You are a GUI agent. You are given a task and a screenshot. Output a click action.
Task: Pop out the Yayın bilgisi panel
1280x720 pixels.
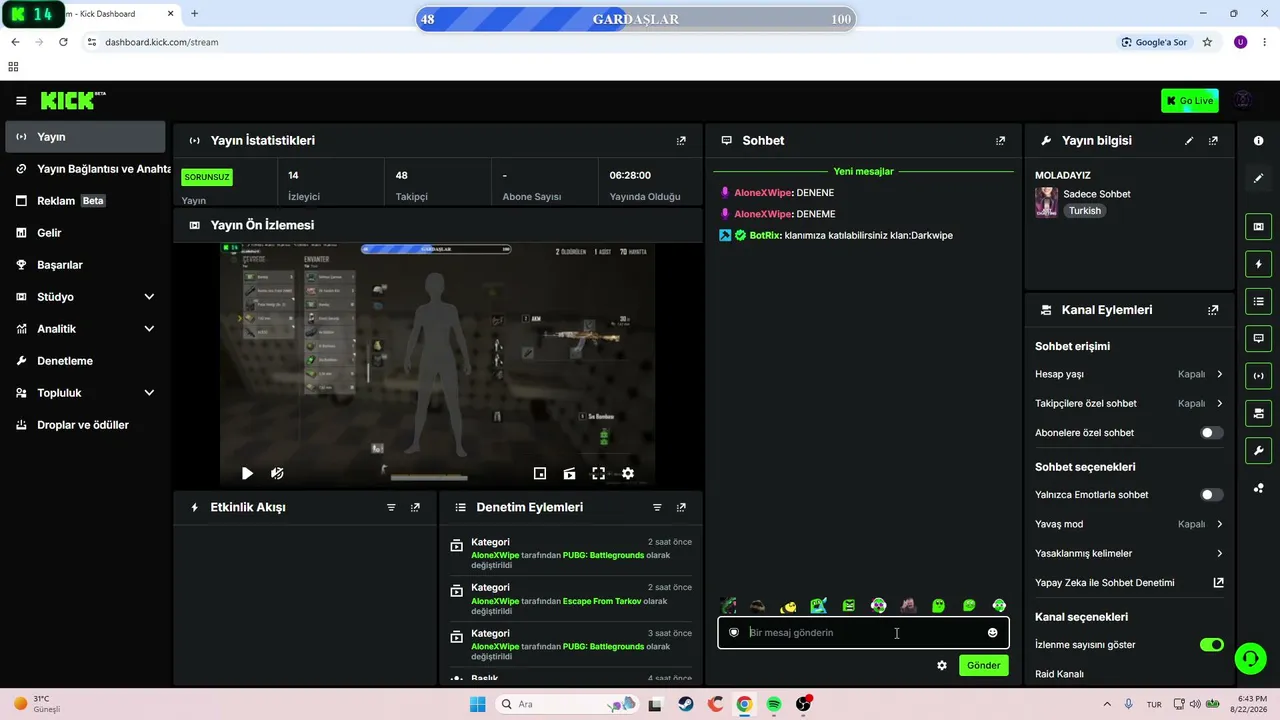point(1213,141)
